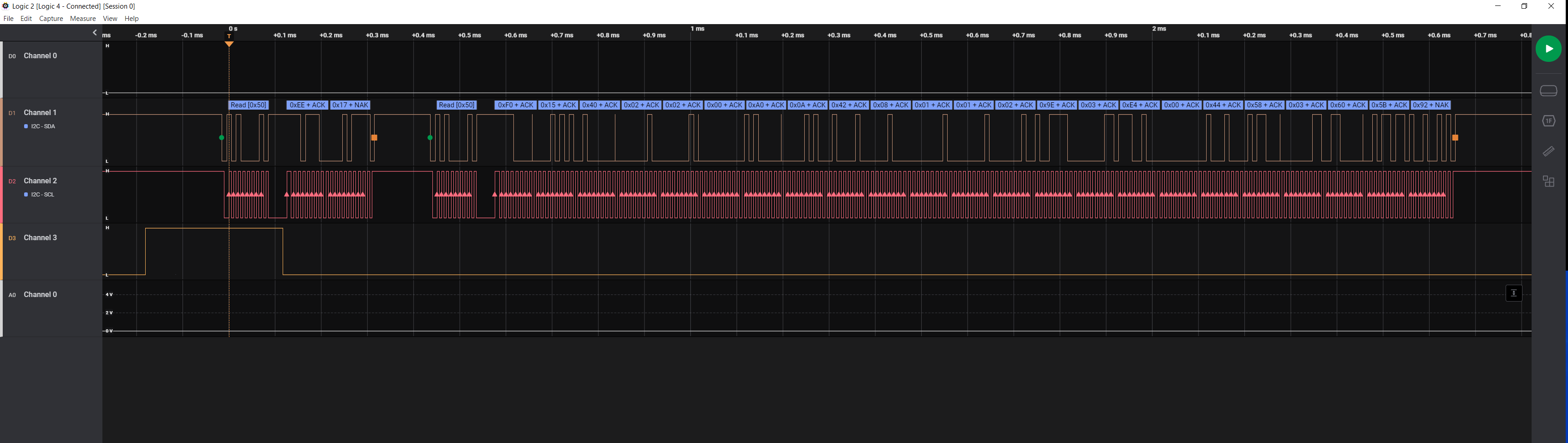The width and height of the screenshot is (1568, 443).
Task: Select the A0 analog Channel 0 label
Action: (40, 295)
